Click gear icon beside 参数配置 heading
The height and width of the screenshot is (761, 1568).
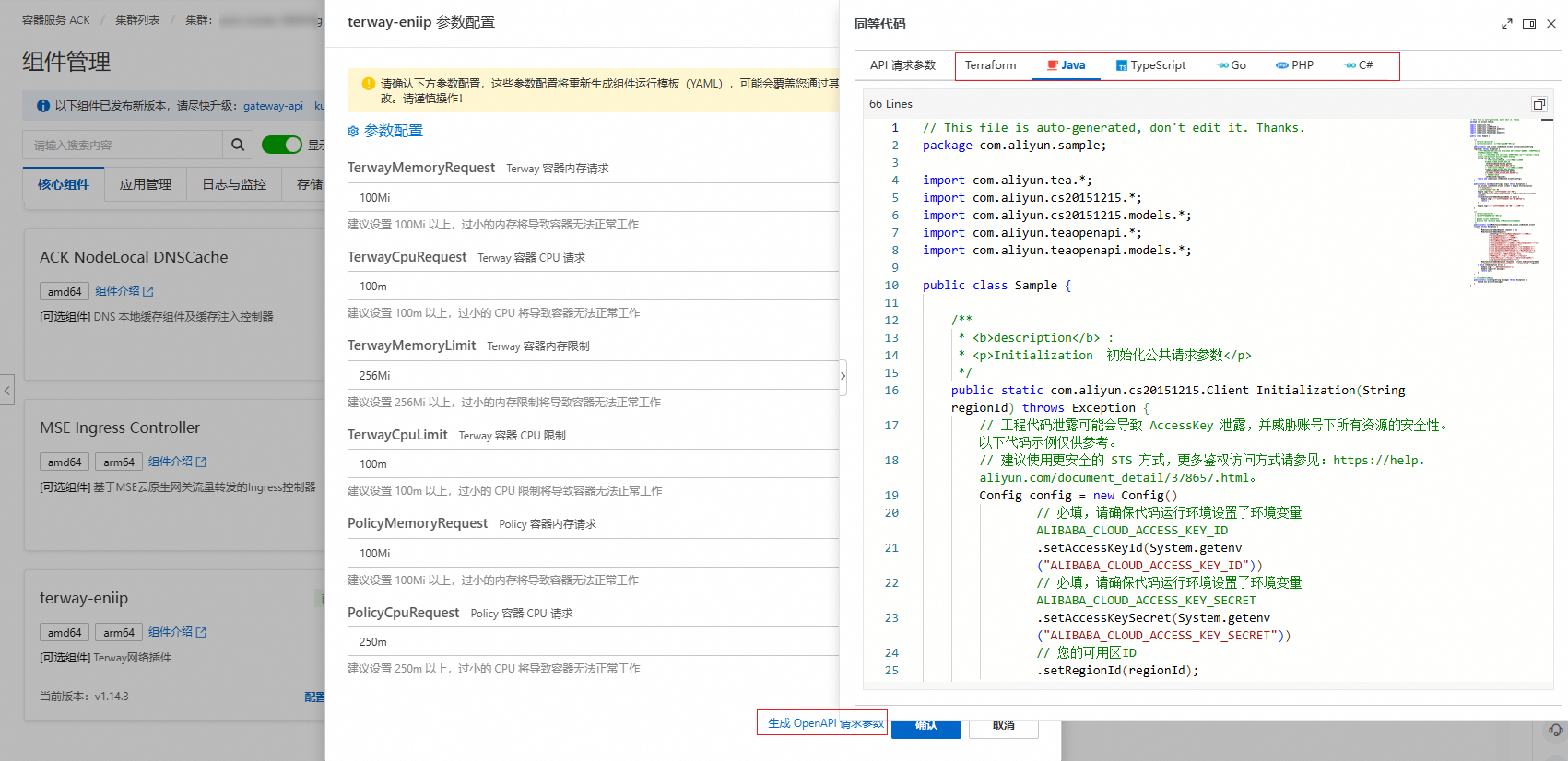coord(353,132)
